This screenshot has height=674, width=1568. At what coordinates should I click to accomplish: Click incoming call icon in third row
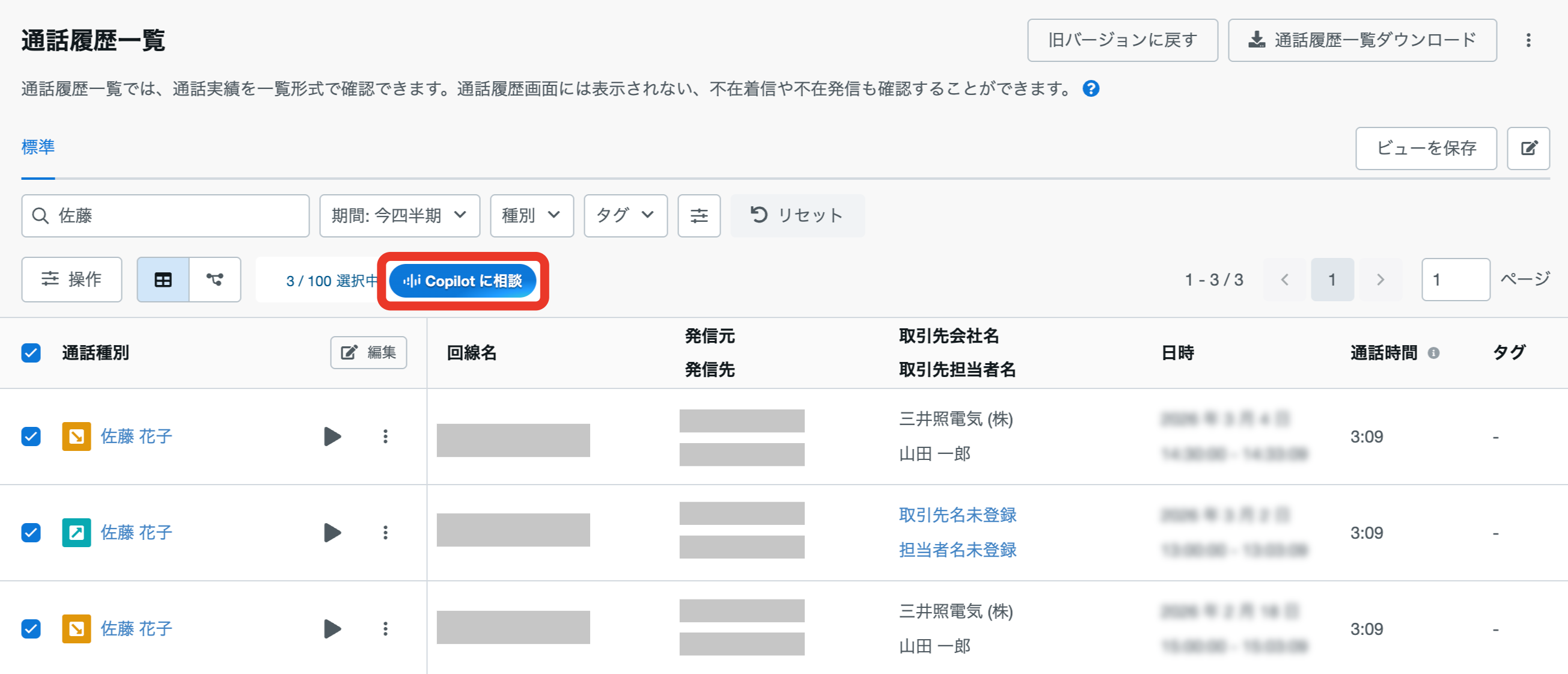[77, 629]
